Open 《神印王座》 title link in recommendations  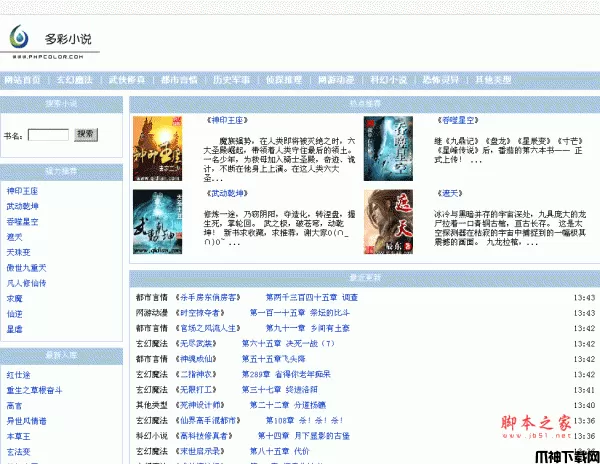point(226,119)
